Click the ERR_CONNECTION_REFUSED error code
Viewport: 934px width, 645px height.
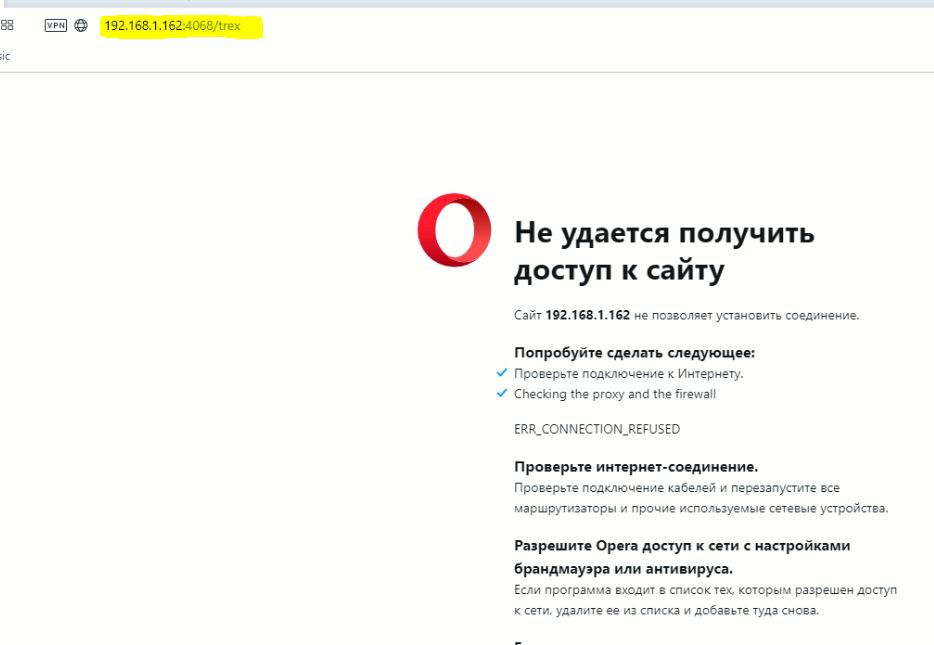point(597,429)
